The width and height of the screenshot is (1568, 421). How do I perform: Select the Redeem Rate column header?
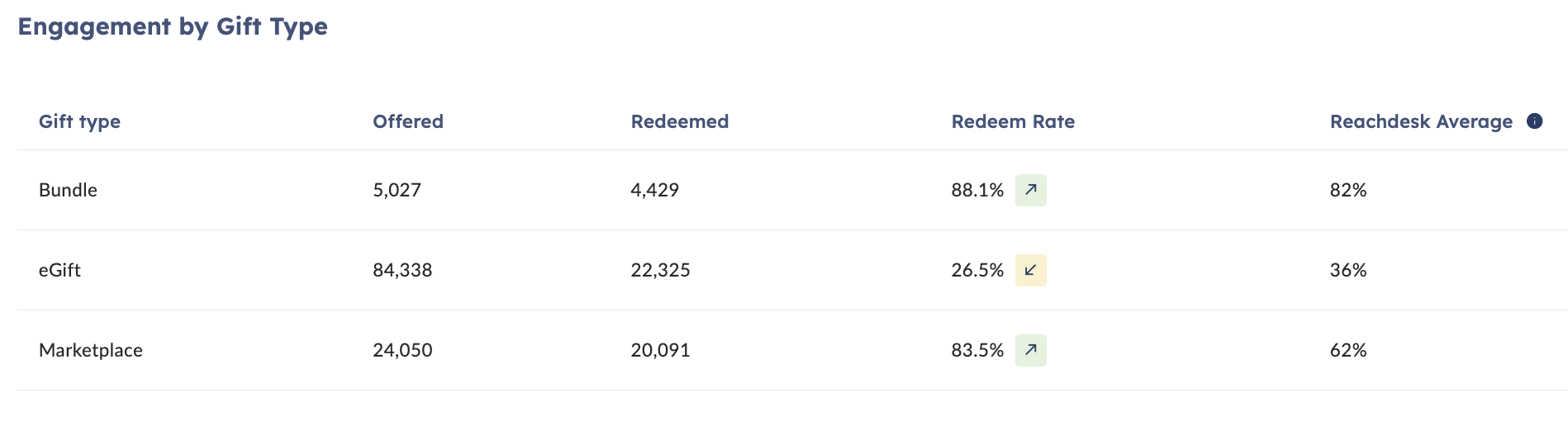pos(1013,121)
